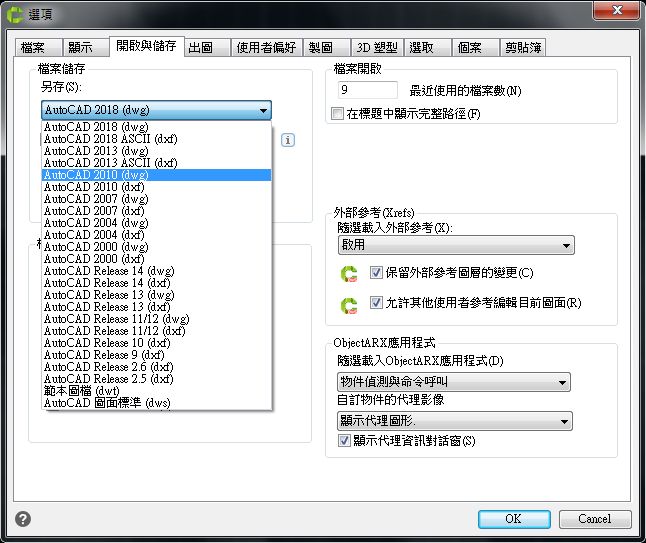This screenshot has width=646, height=543.
Task: Open the 選取 tab
Action: [427, 47]
